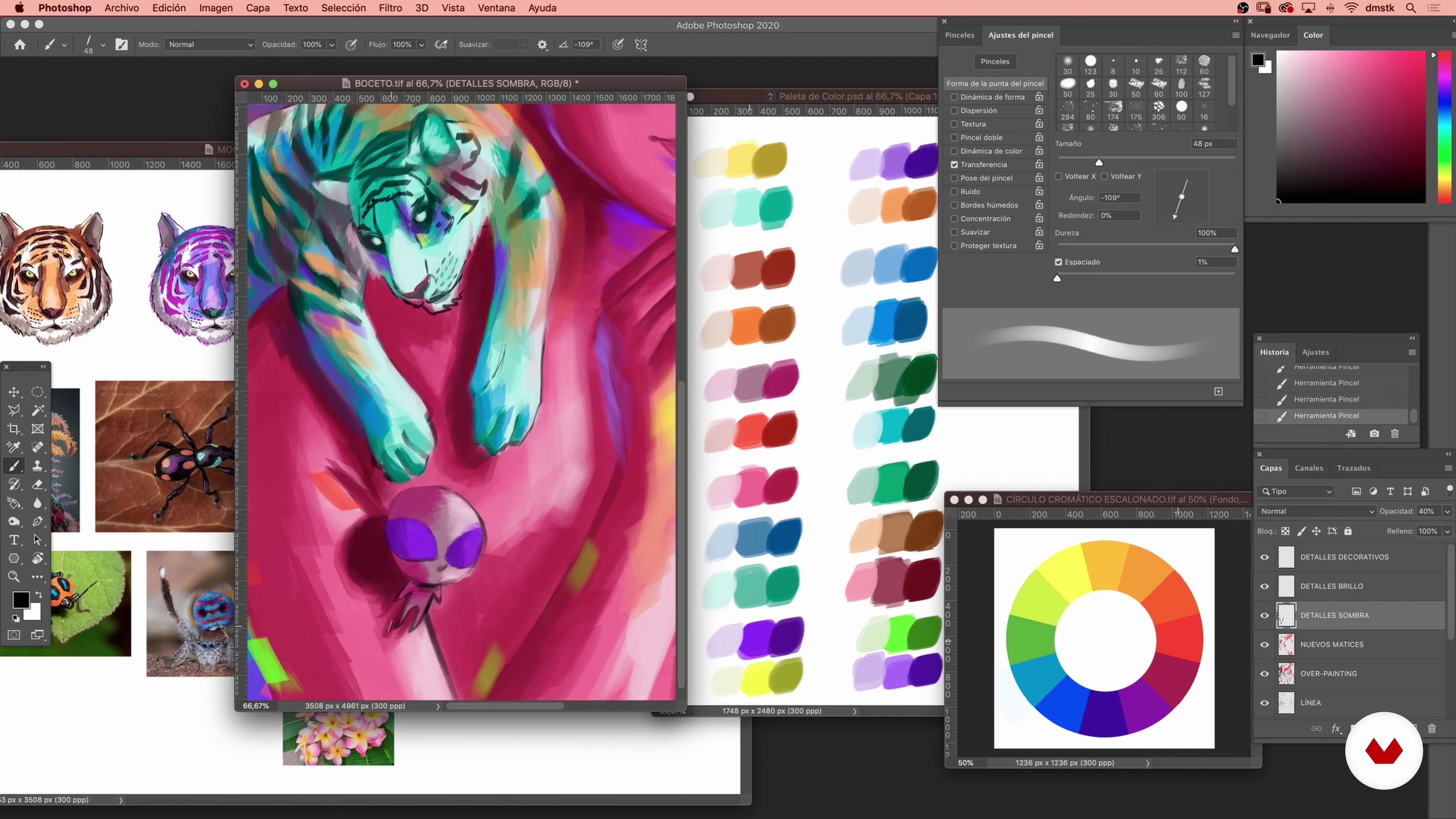The height and width of the screenshot is (819, 1456).
Task: Open Opacidad dropdown arrow in options bar
Action: [332, 45]
